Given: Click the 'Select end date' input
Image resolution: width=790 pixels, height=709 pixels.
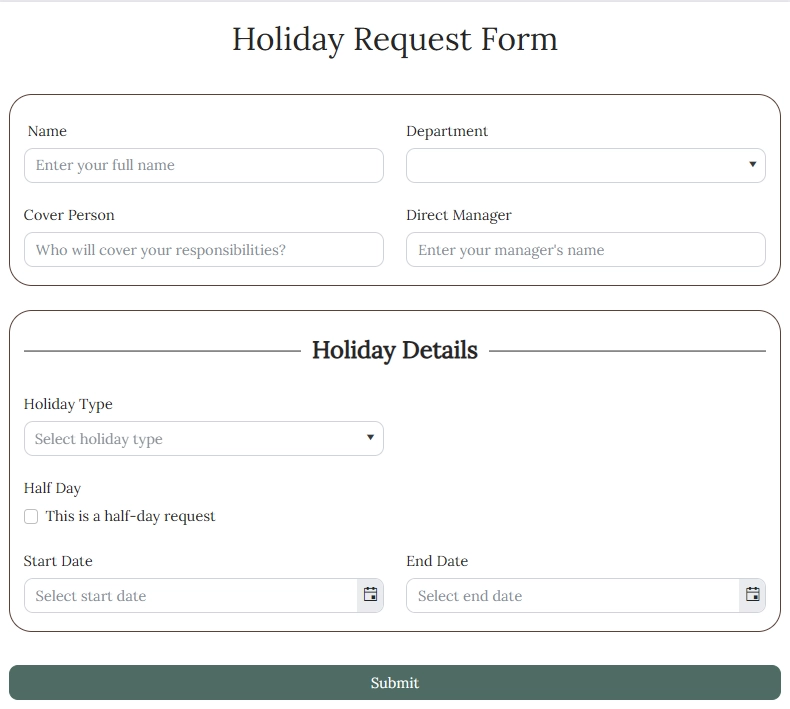Looking at the screenshot, I should point(572,596).
